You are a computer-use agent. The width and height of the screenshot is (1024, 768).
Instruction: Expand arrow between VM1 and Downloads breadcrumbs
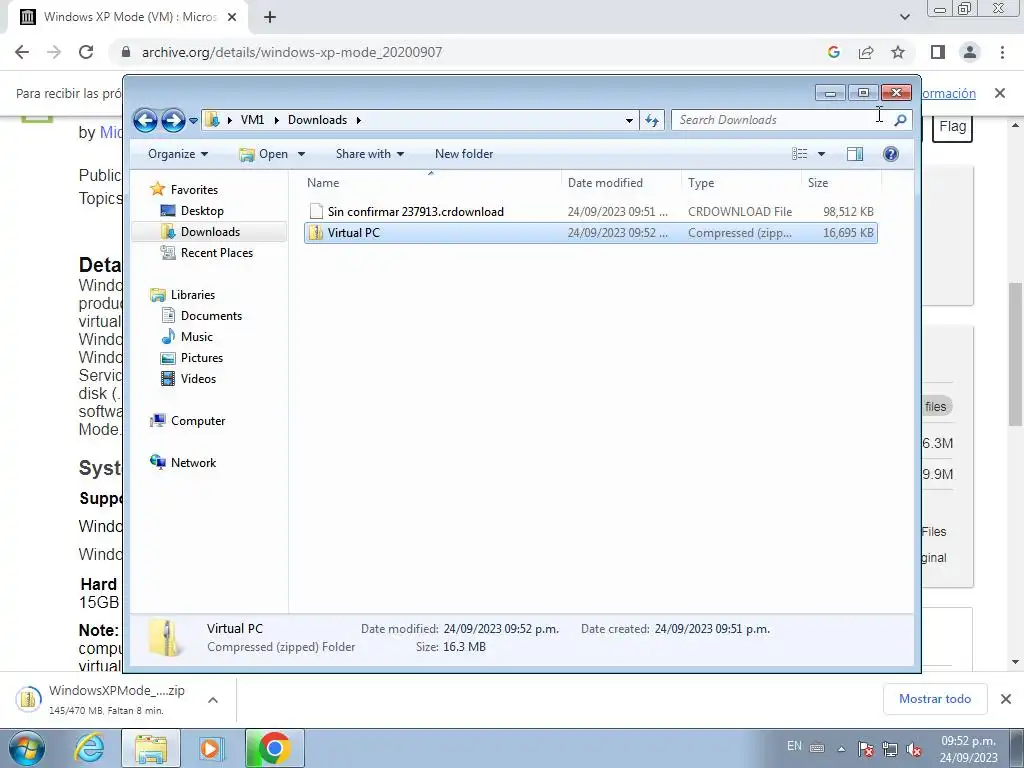[276, 120]
